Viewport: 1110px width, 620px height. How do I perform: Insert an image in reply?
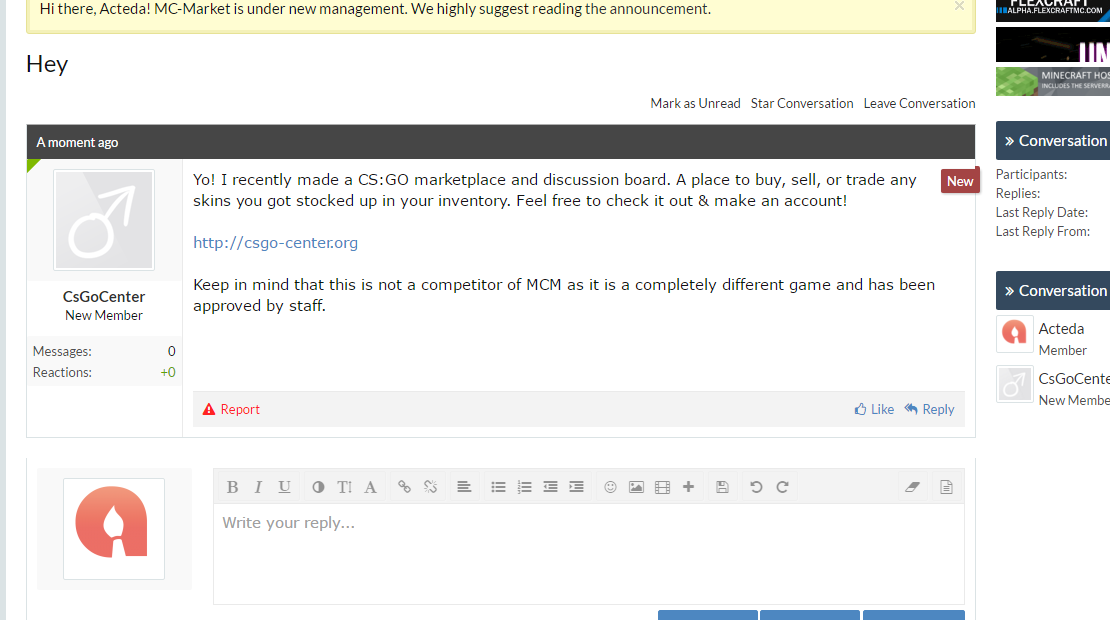(x=636, y=487)
